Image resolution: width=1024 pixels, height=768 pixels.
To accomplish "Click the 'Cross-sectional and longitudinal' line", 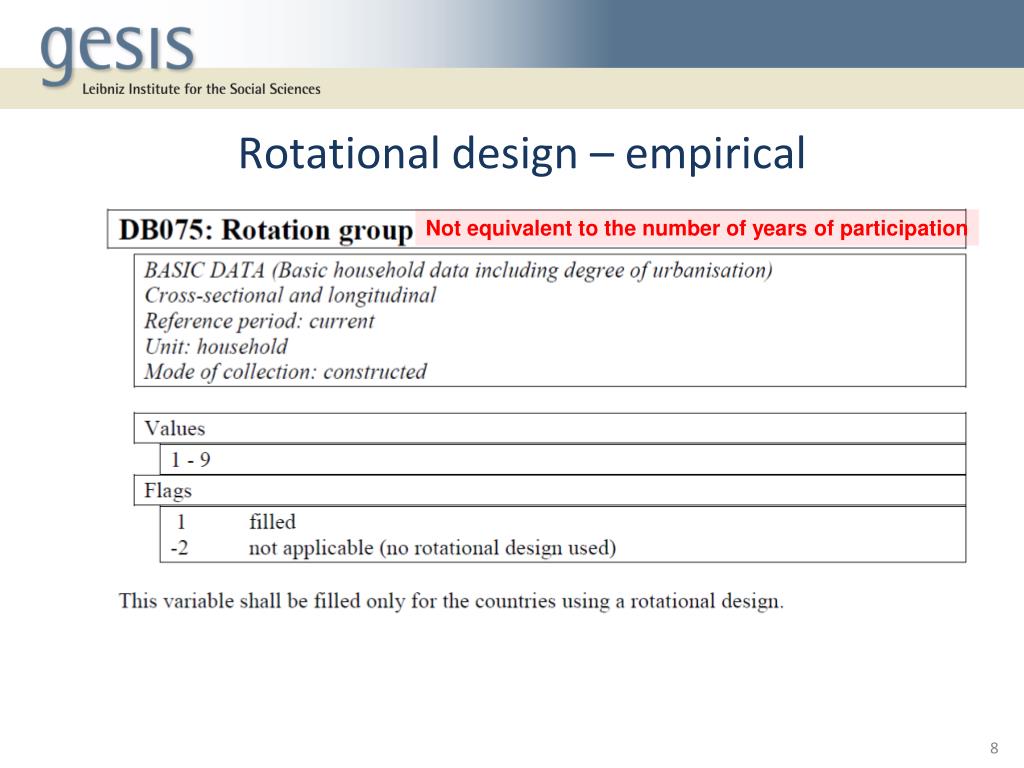I will click(x=291, y=296).
